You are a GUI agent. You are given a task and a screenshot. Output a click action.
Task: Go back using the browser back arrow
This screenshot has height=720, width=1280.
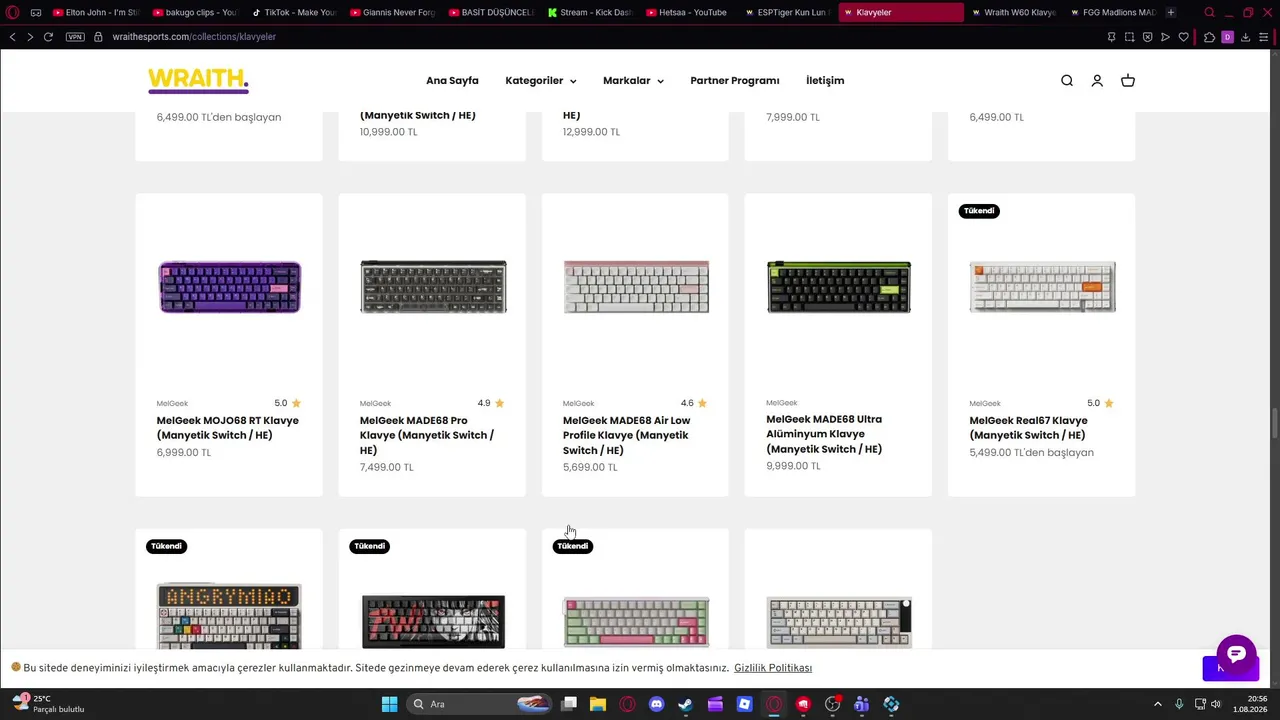pyautogui.click(x=12, y=37)
